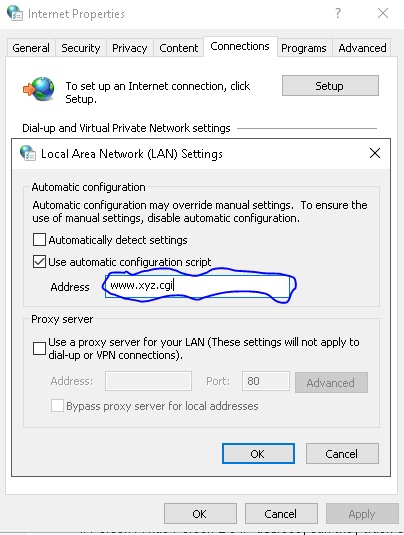Confirm LAN Settings with OK
404x535 pixels.
258,453
